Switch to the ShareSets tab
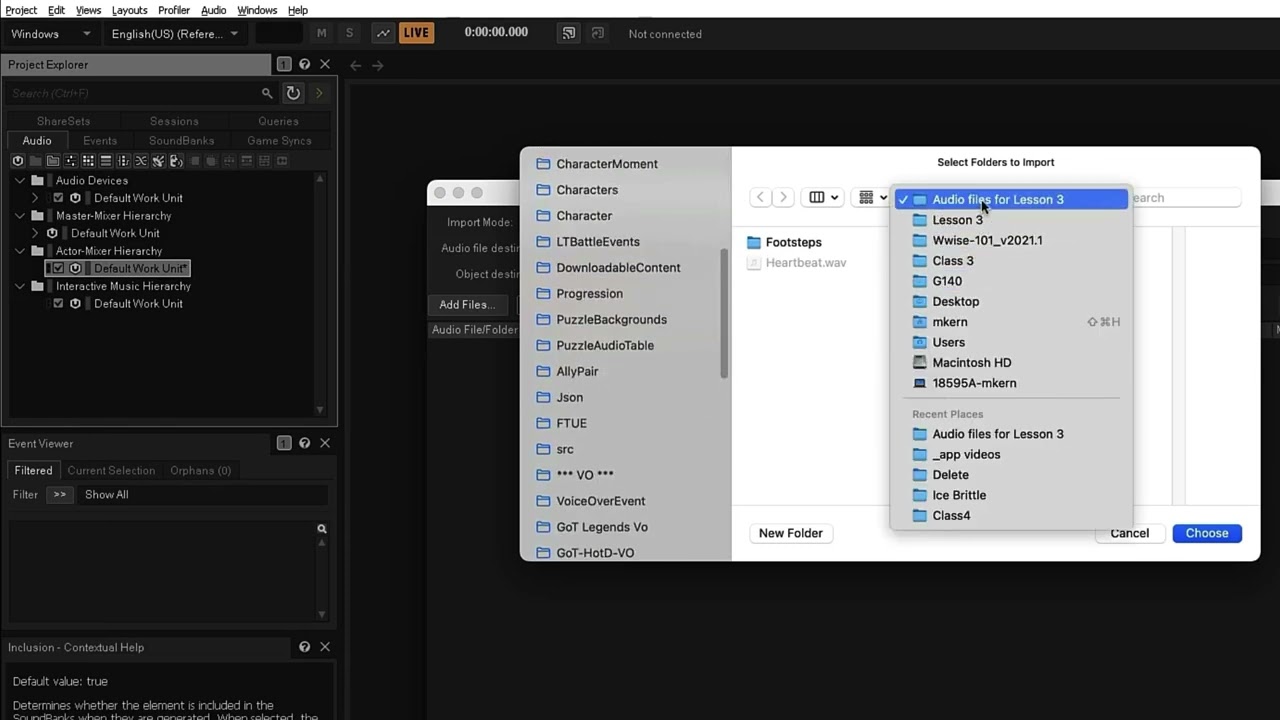1280x720 pixels. click(x=64, y=121)
